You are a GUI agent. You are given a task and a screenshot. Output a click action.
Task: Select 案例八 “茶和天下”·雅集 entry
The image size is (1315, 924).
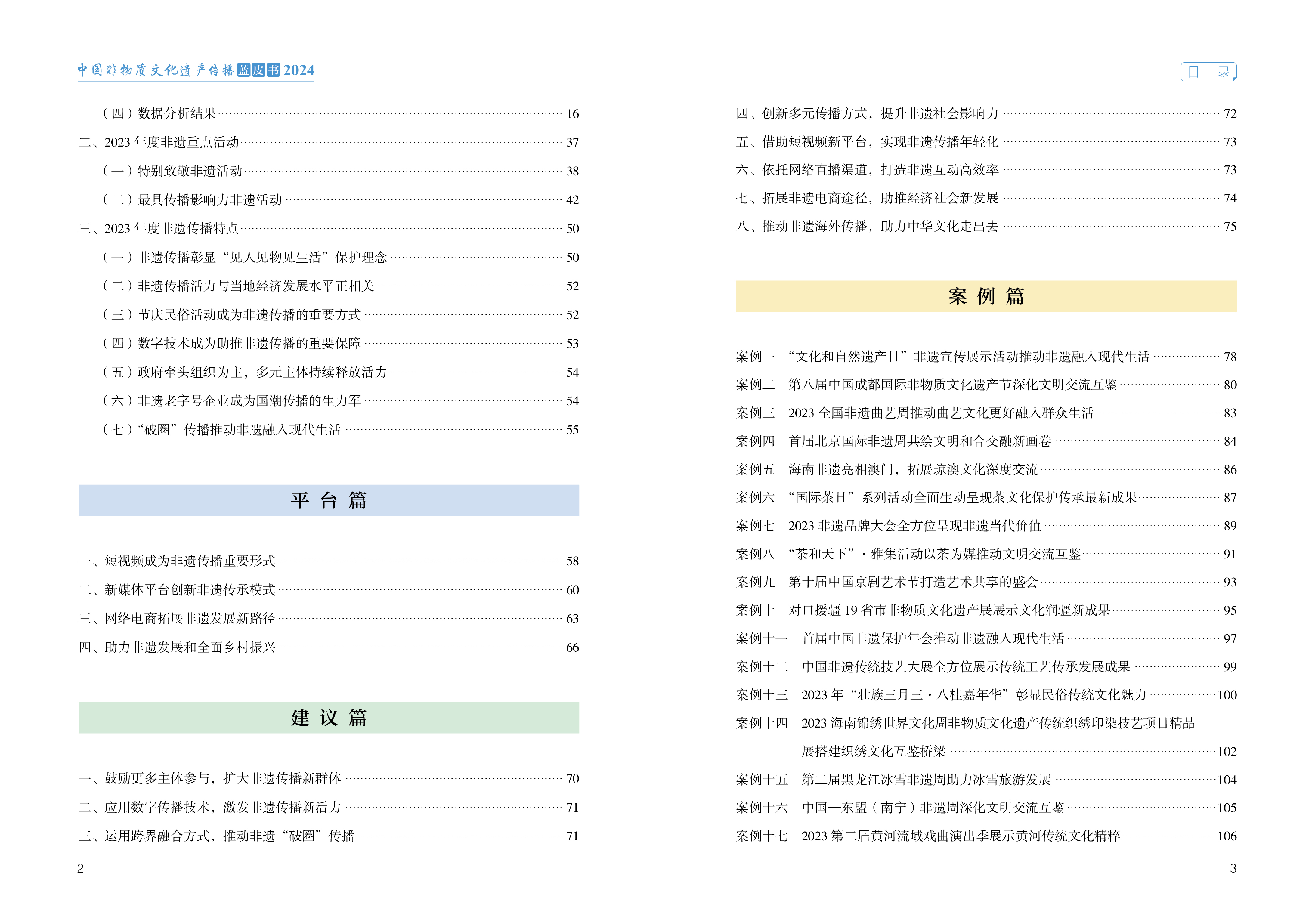click(986, 554)
